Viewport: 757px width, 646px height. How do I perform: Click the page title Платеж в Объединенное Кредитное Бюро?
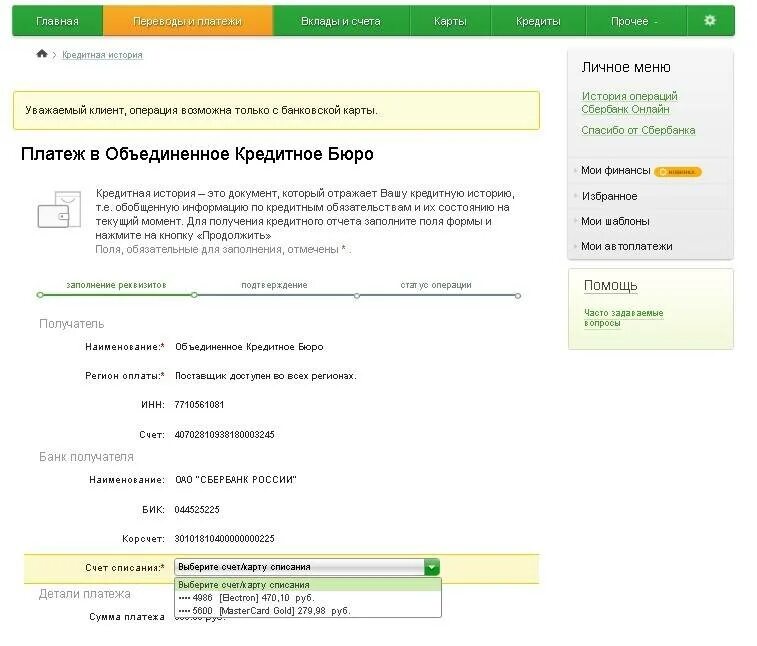pyautogui.click(x=197, y=154)
